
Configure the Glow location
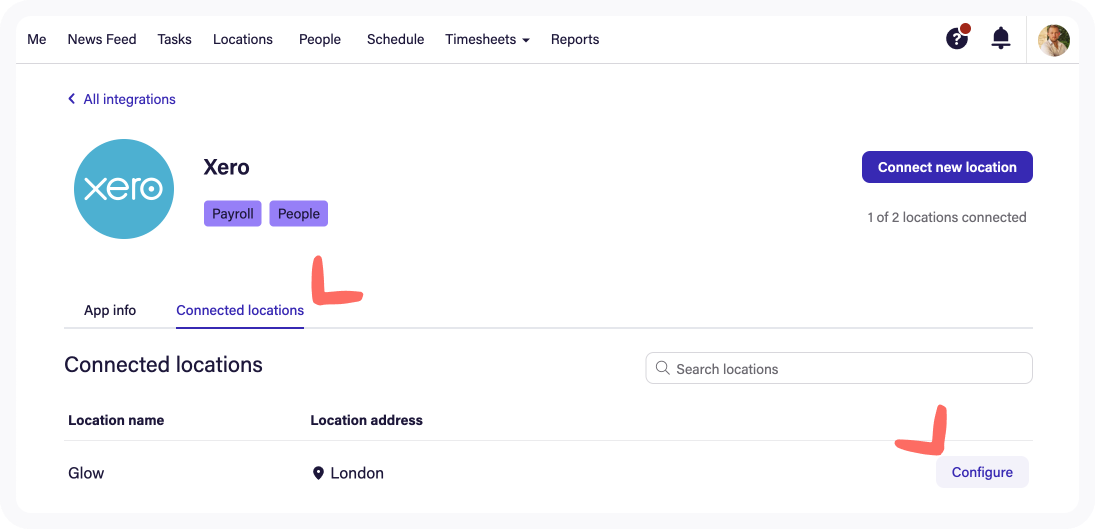click(x=982, y=472)
